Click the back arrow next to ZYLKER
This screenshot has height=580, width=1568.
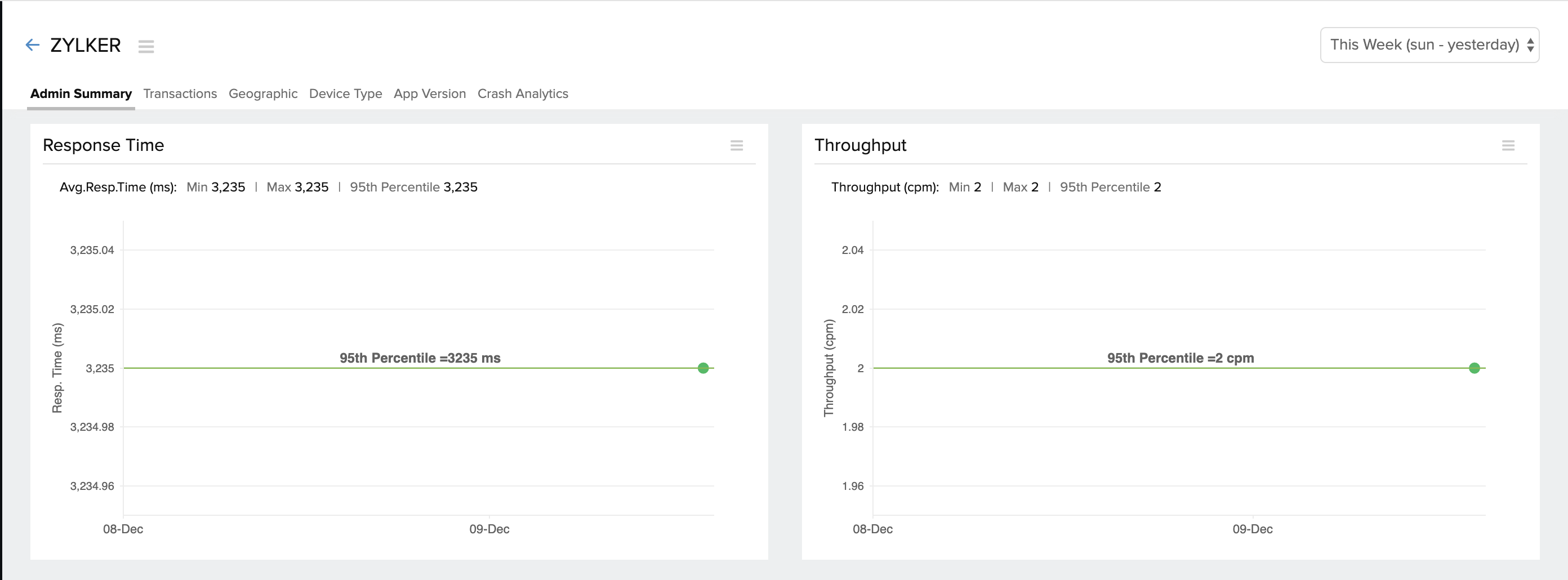(32, 45)
